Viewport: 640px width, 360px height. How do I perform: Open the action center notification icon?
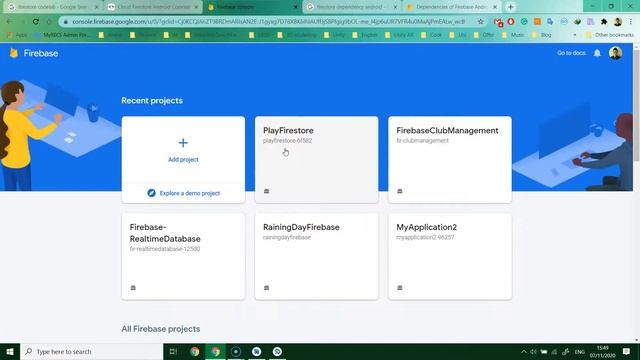click(x=627, y=351)
